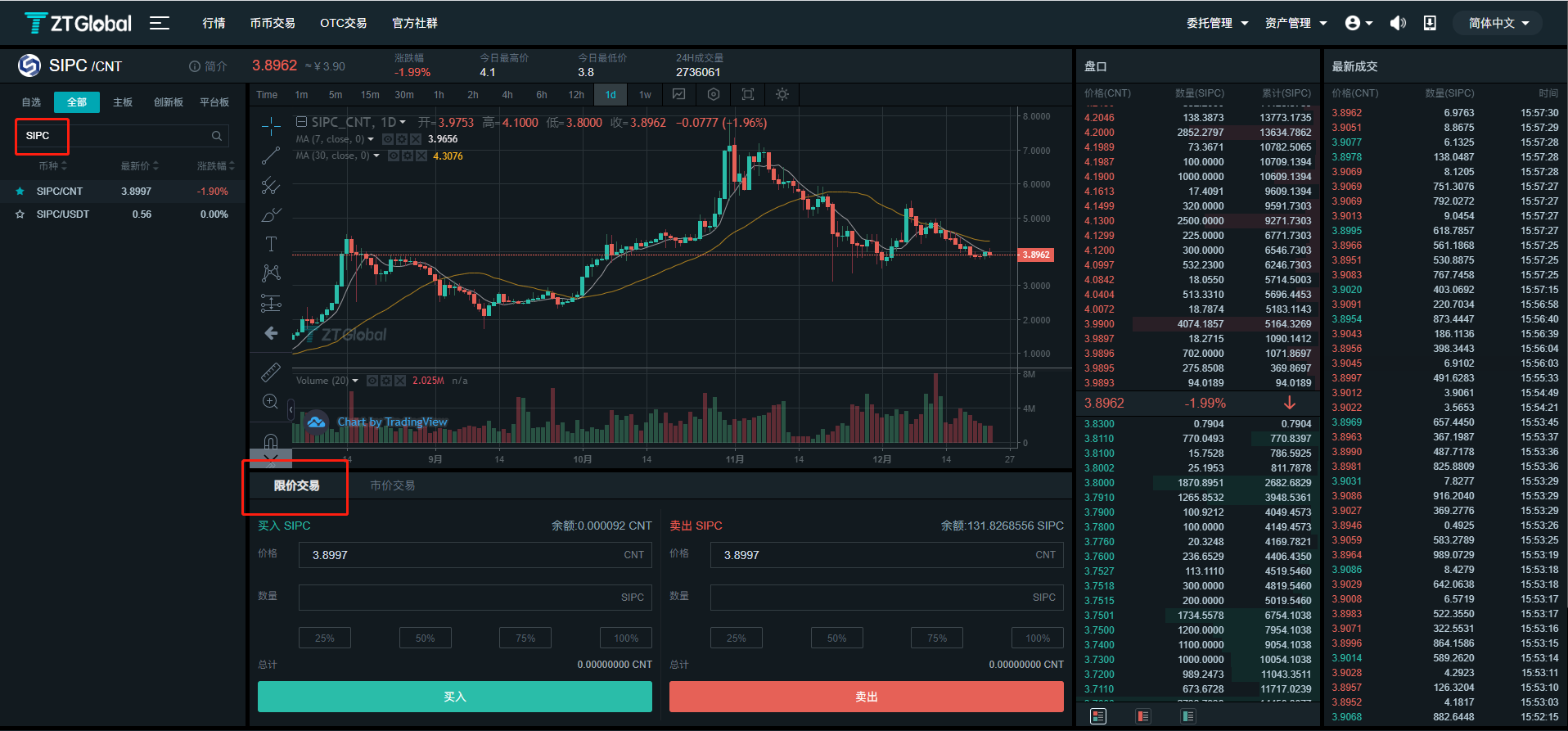Switch to the 市价交易 tab
The height and width of the screenshot is (731, 1568).
pyautogui.click(x=393, y=485)
